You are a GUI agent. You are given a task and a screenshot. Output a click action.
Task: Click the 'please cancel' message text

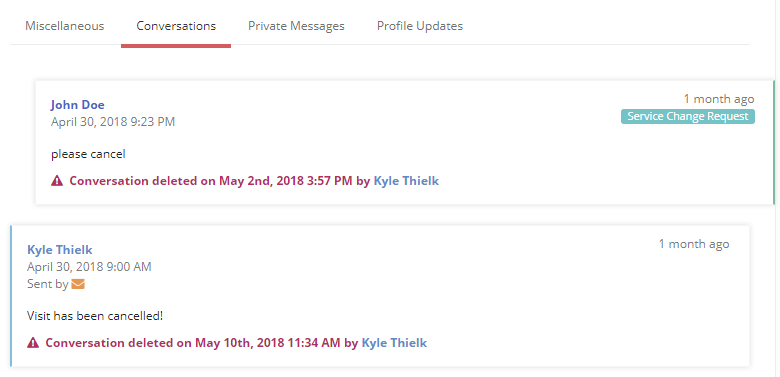point(88,154)
